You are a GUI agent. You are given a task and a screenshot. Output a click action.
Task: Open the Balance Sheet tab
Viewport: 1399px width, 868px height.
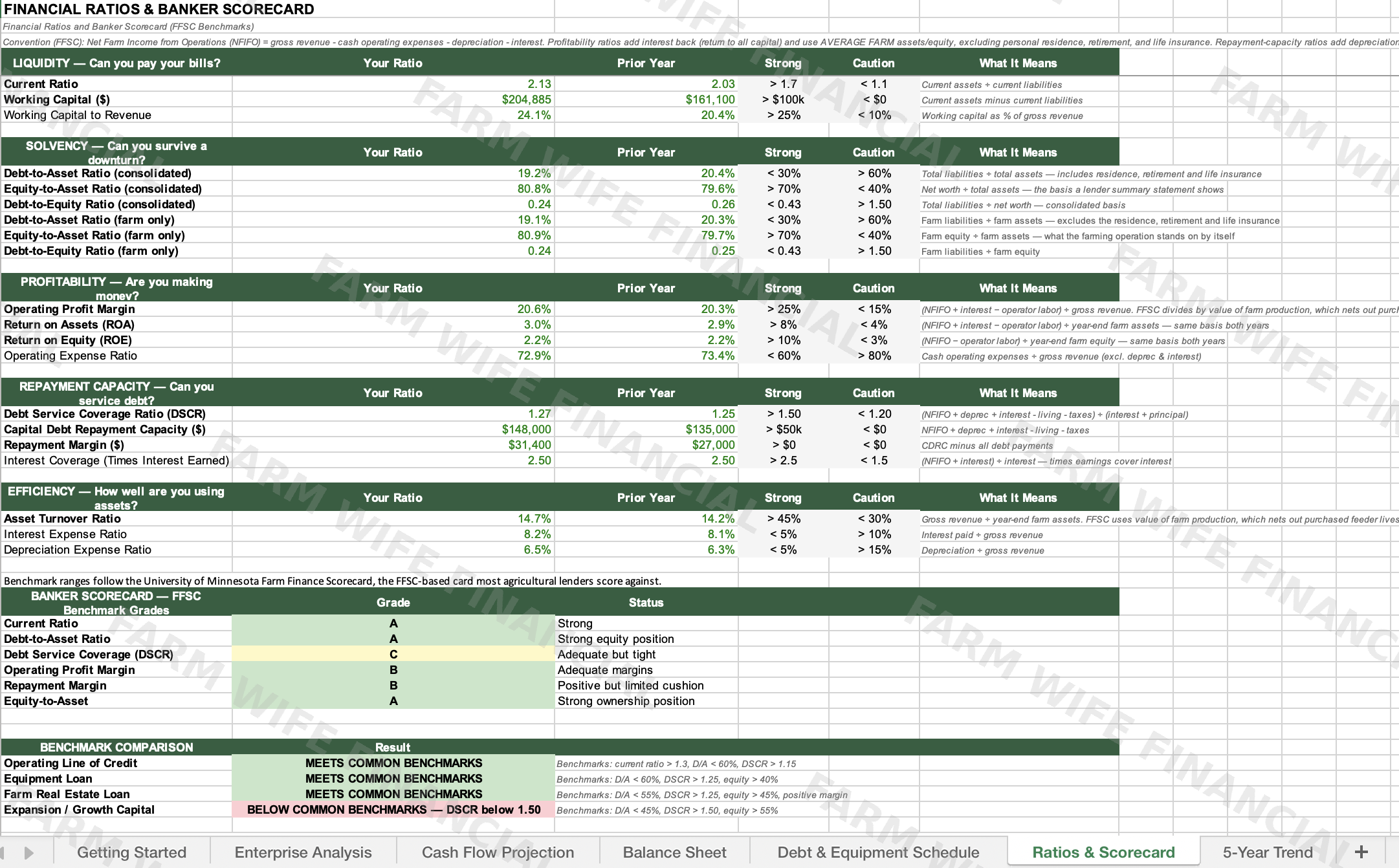(674, 852)
